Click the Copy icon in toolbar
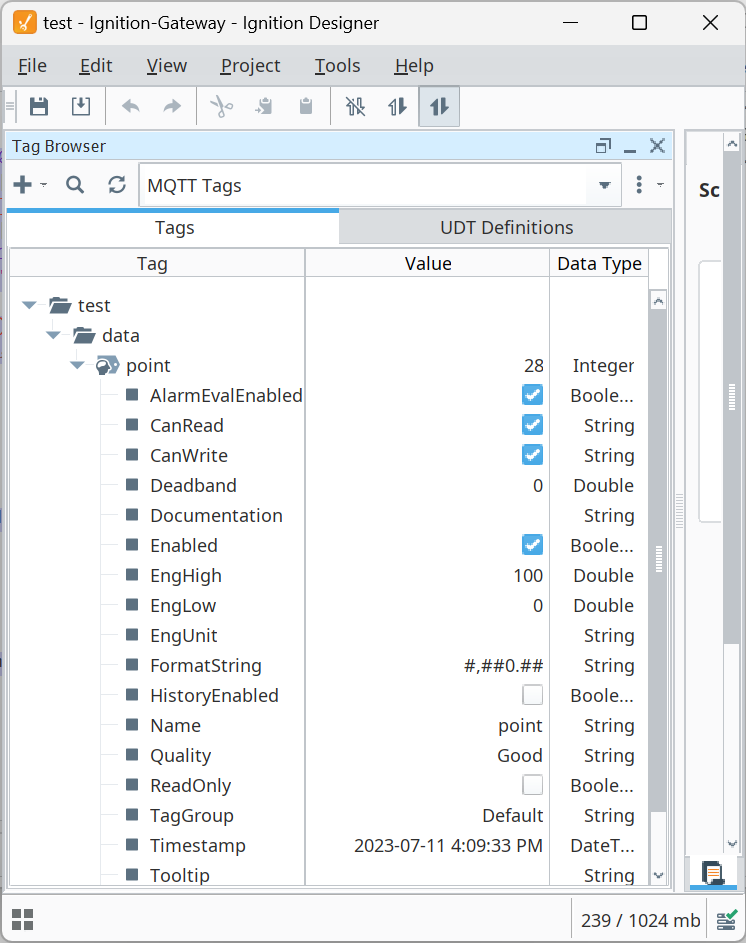This screenshot has width=746, height=943. [264, 106]
